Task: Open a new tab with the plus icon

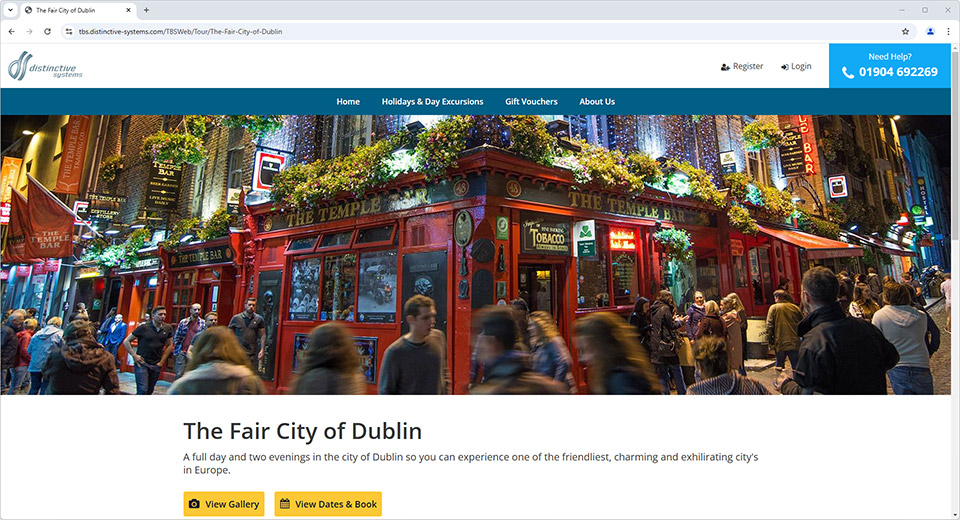Action: (x=146, y=10)
